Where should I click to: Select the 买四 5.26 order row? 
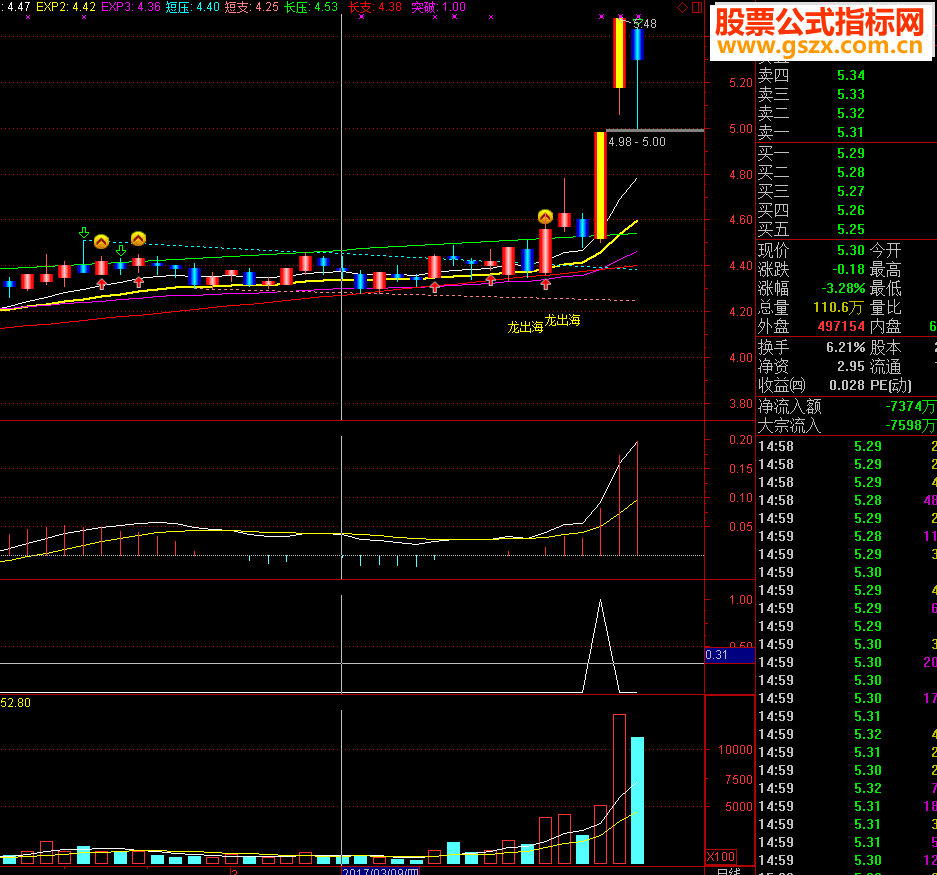846,210
